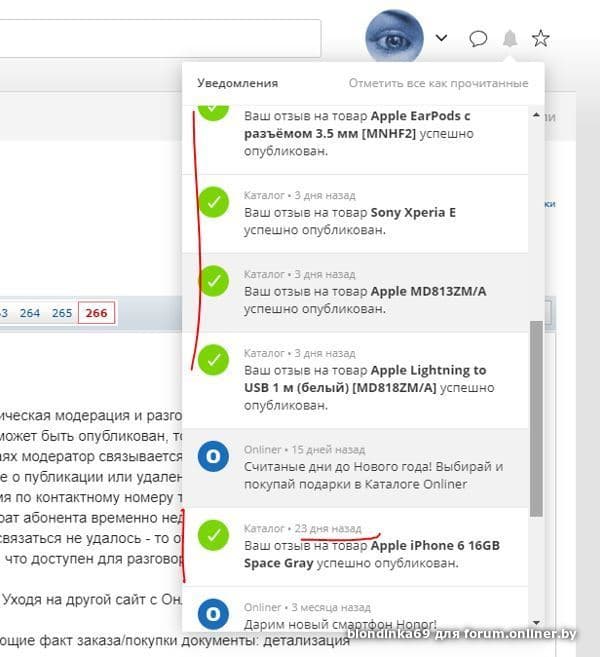Open messages via speech bubble icon
The image size is (600, 657).
(479, 39)
